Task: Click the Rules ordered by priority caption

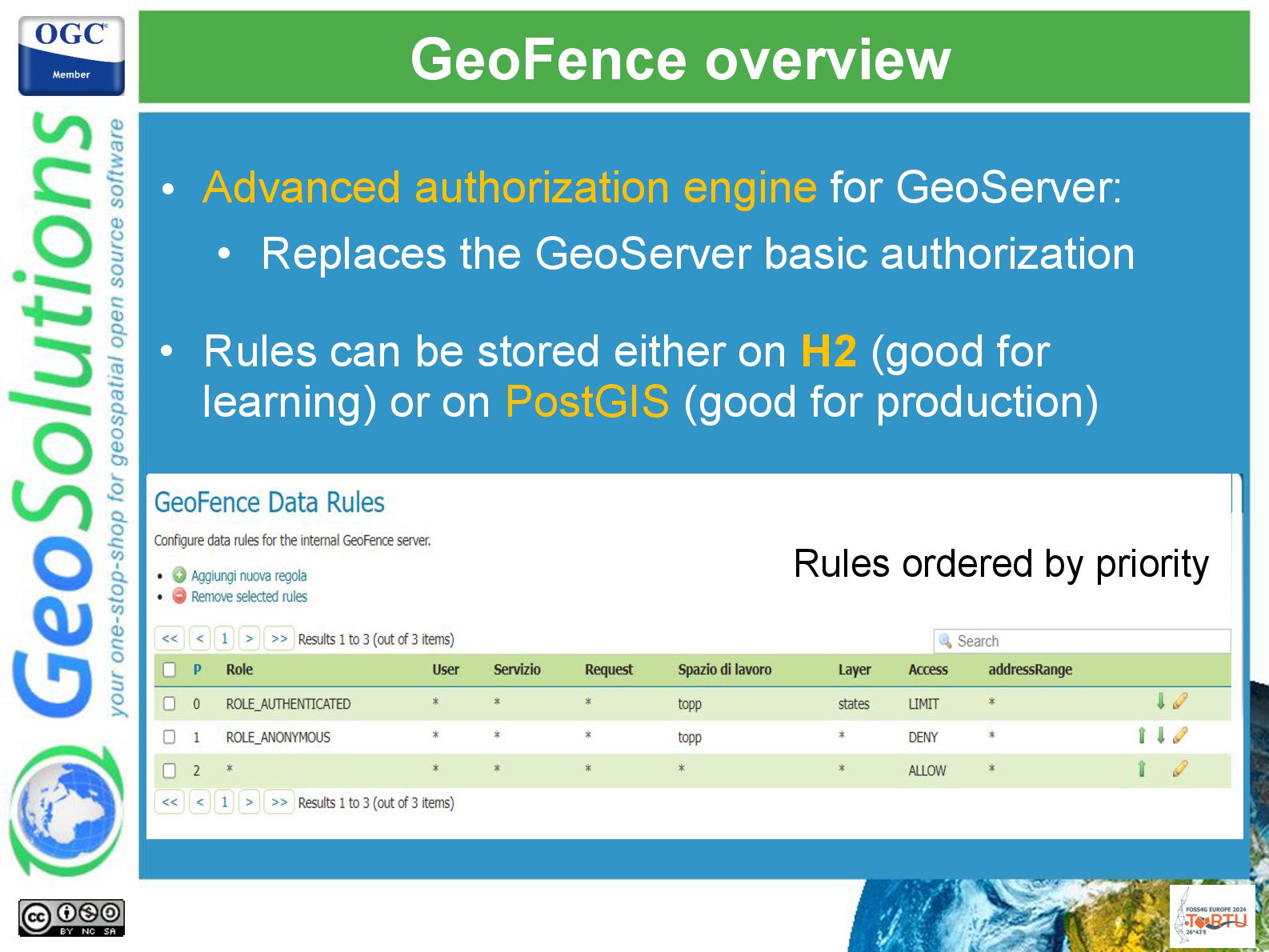Action: pyautogui.click(x=1001, y=565)
